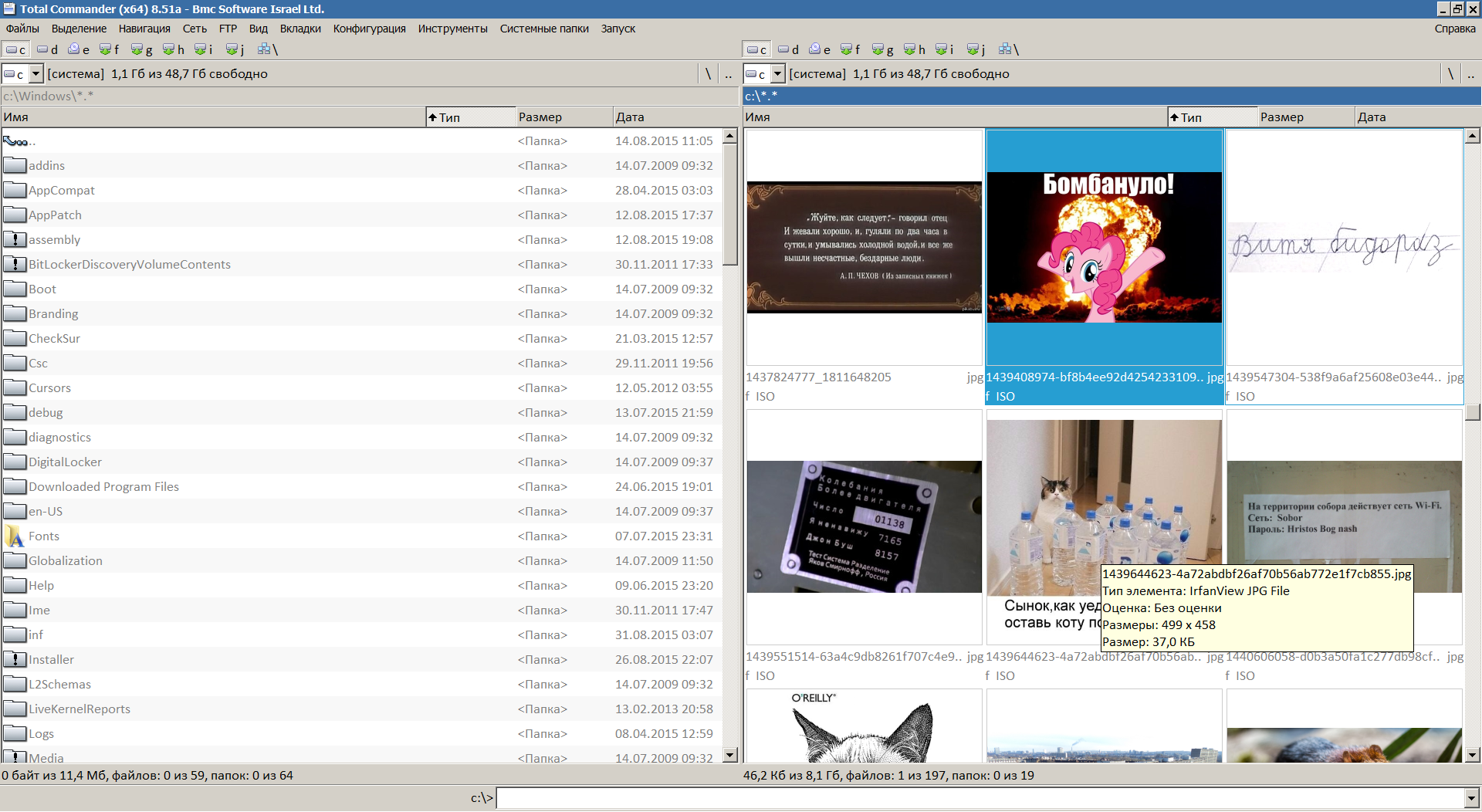Open network drive g in left panel
1482x812 pixels.
tap(142, 49)
